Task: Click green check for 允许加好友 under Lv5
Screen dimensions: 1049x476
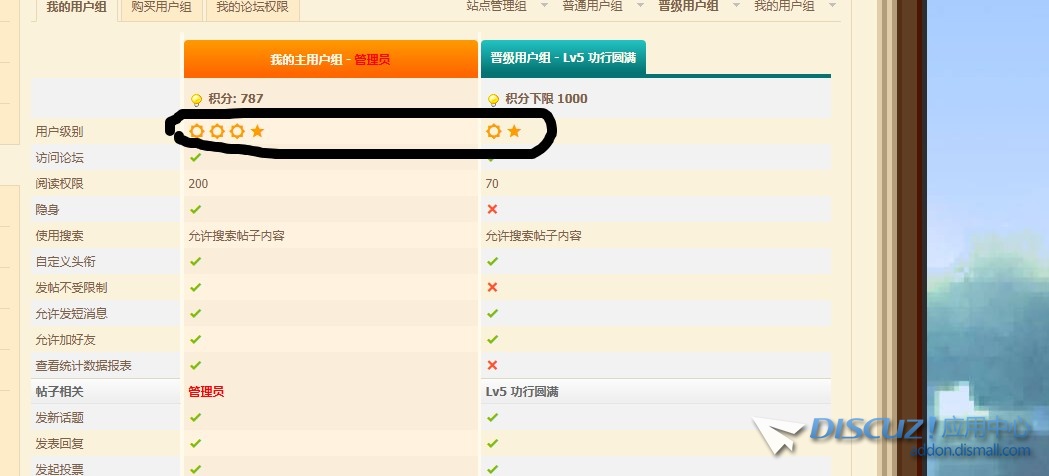Action: pyautogui.click(x=492, y=339)
